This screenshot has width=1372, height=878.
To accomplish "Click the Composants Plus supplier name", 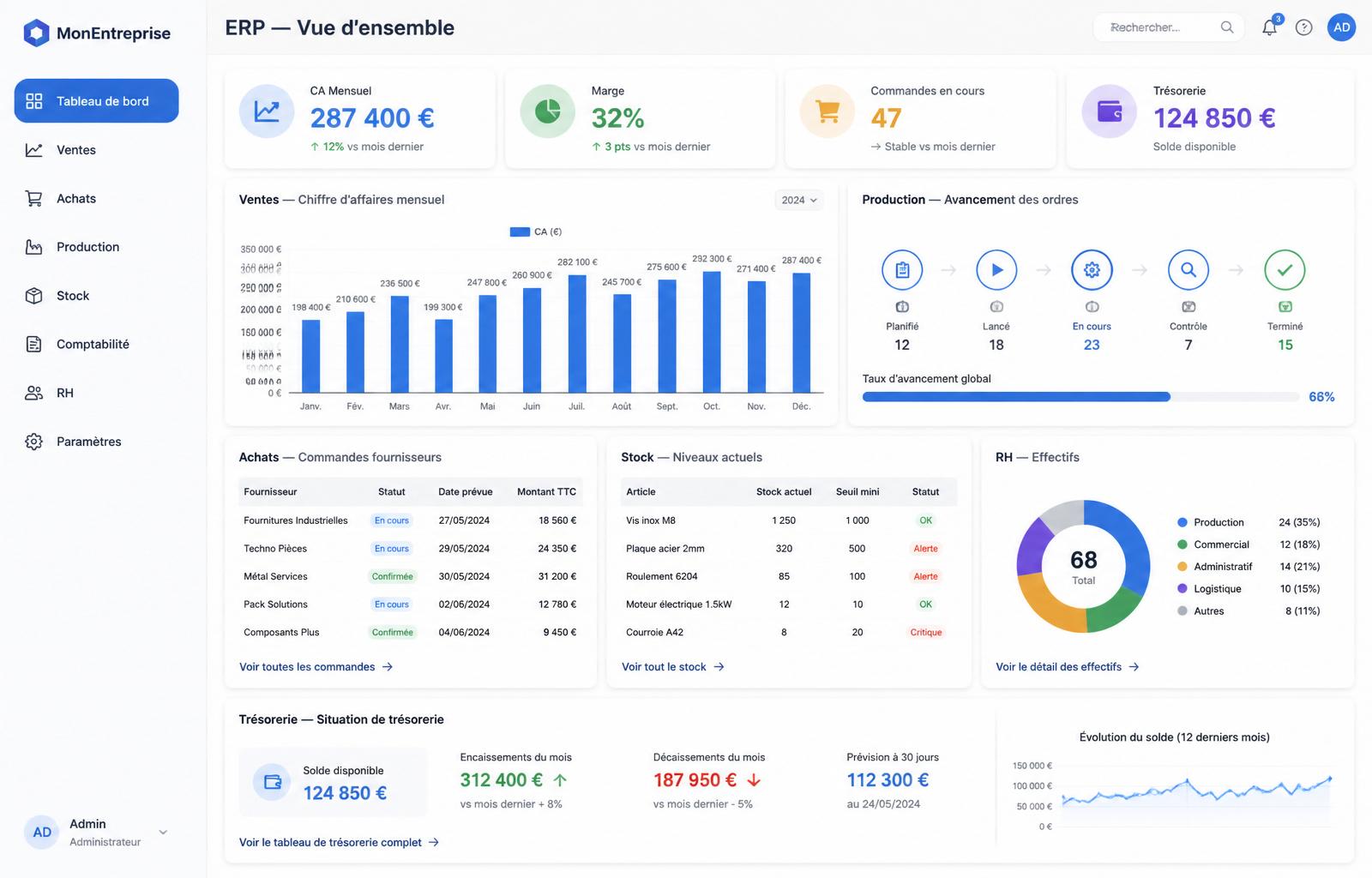I will 281,633.
